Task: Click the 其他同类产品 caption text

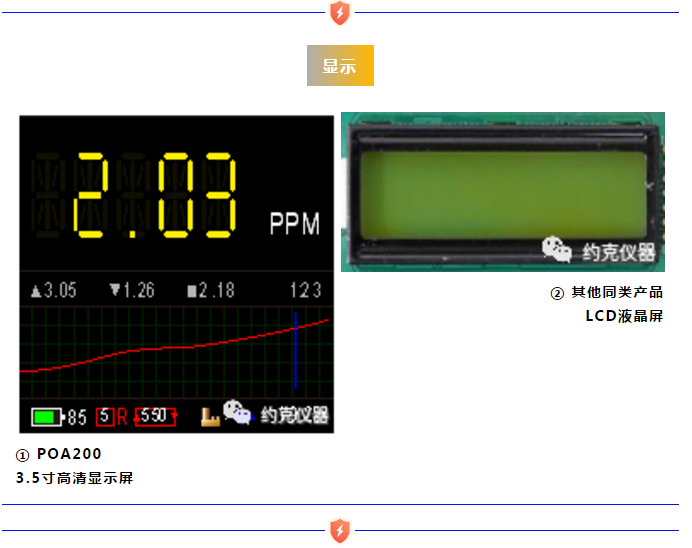Action: pos(616,292)
